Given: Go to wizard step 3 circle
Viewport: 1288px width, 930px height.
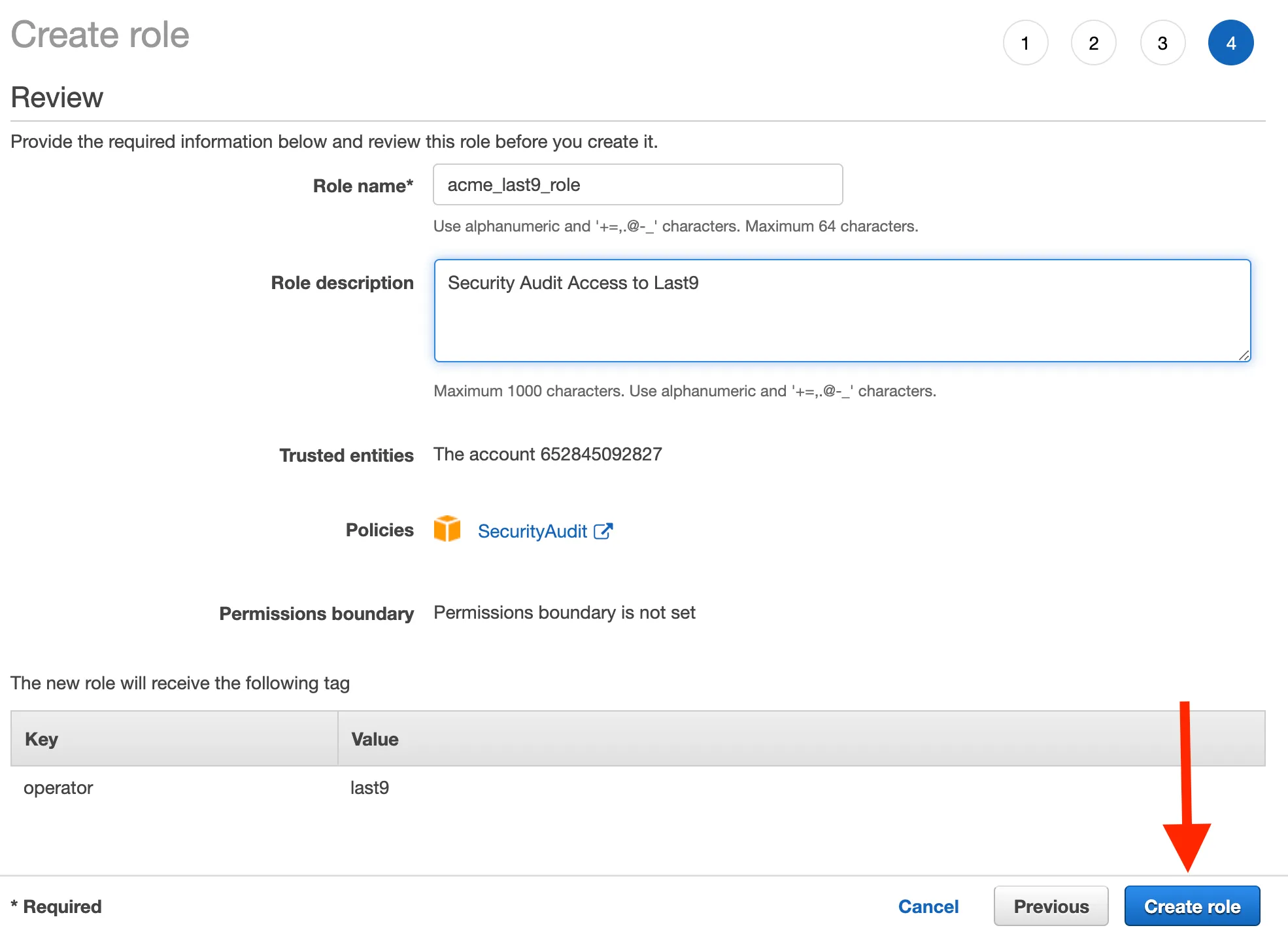Looking at the screenshot, I should pyautogui.click(x=1162, y=43).
